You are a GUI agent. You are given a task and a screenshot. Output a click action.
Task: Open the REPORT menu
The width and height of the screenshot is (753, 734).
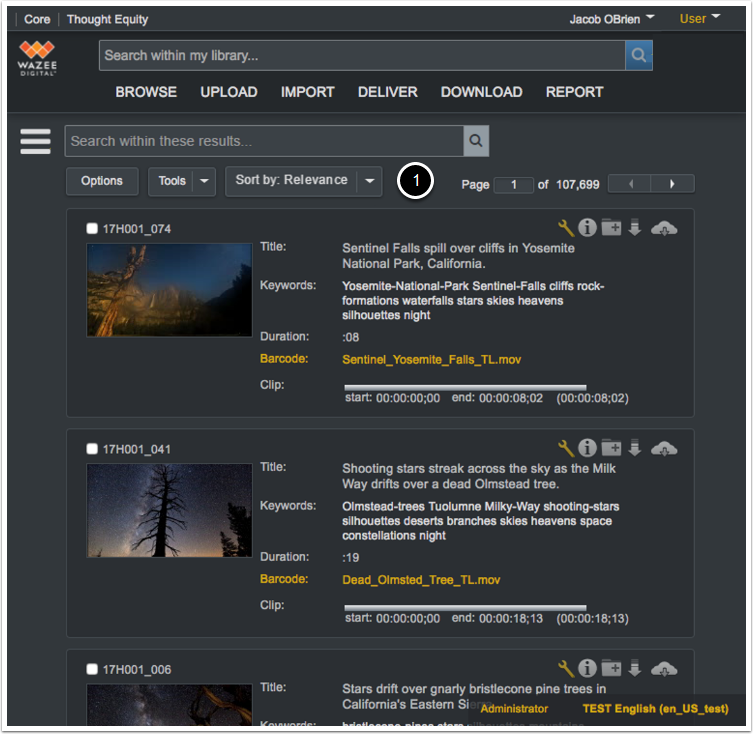click(574, 92)
